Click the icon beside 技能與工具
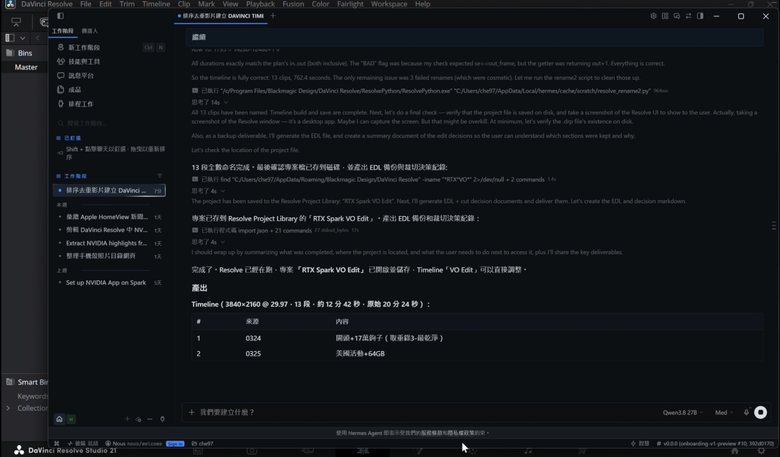 point(61,61)
